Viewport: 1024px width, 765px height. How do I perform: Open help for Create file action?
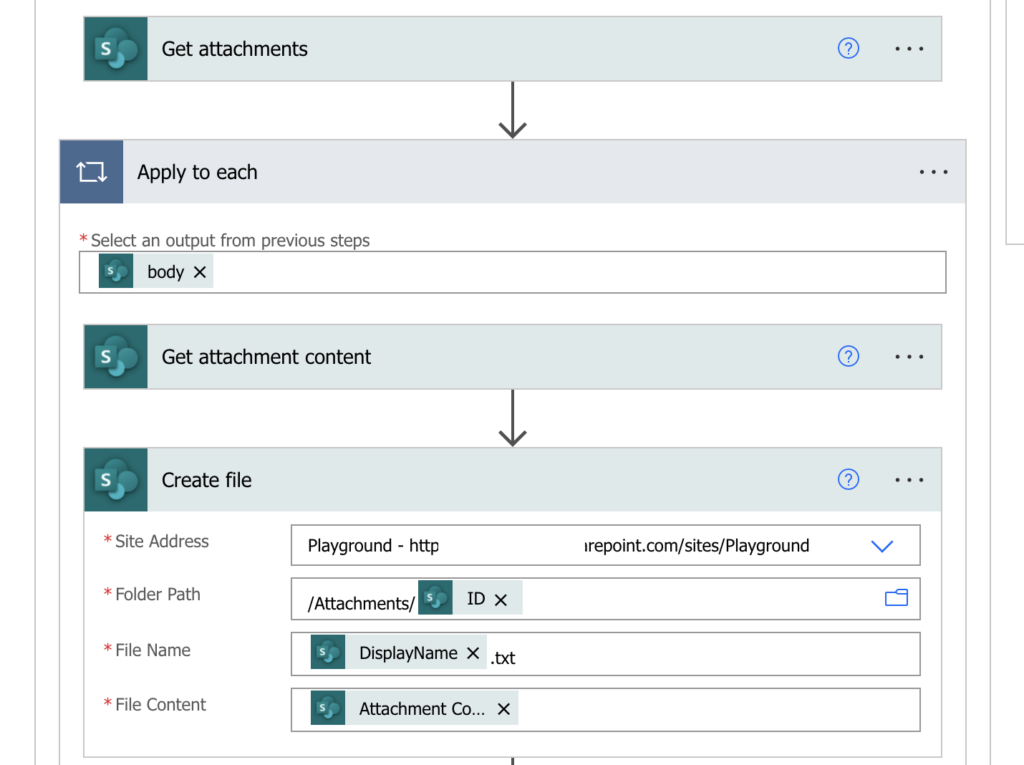[848, 480]
